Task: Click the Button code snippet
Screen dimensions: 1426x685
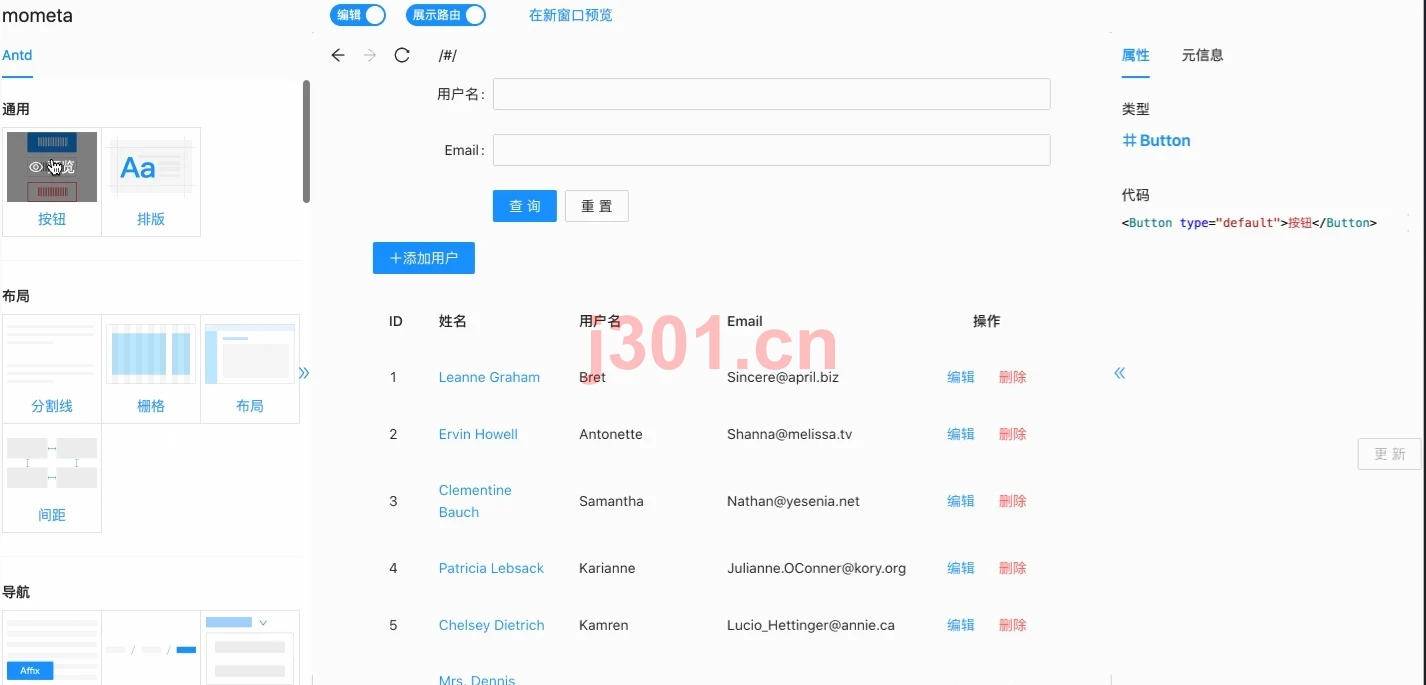Action: coord(1249,223)
